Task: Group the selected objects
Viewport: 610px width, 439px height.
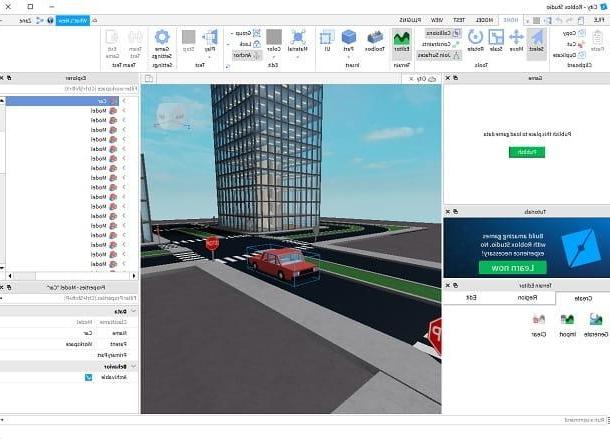Action: (248, 33)
